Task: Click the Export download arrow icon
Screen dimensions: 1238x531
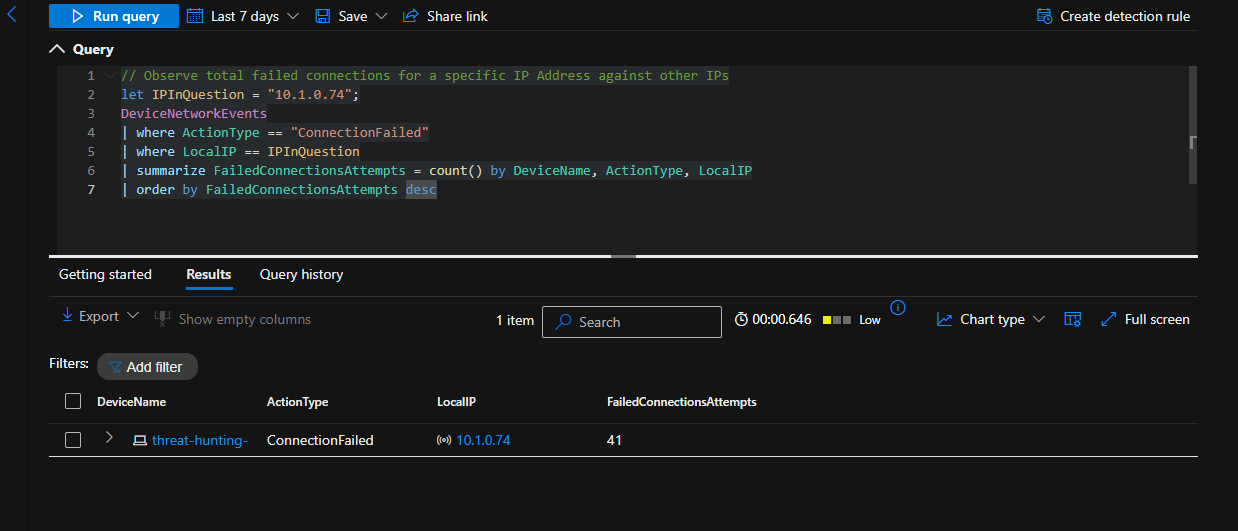Action: coord(68,315)
